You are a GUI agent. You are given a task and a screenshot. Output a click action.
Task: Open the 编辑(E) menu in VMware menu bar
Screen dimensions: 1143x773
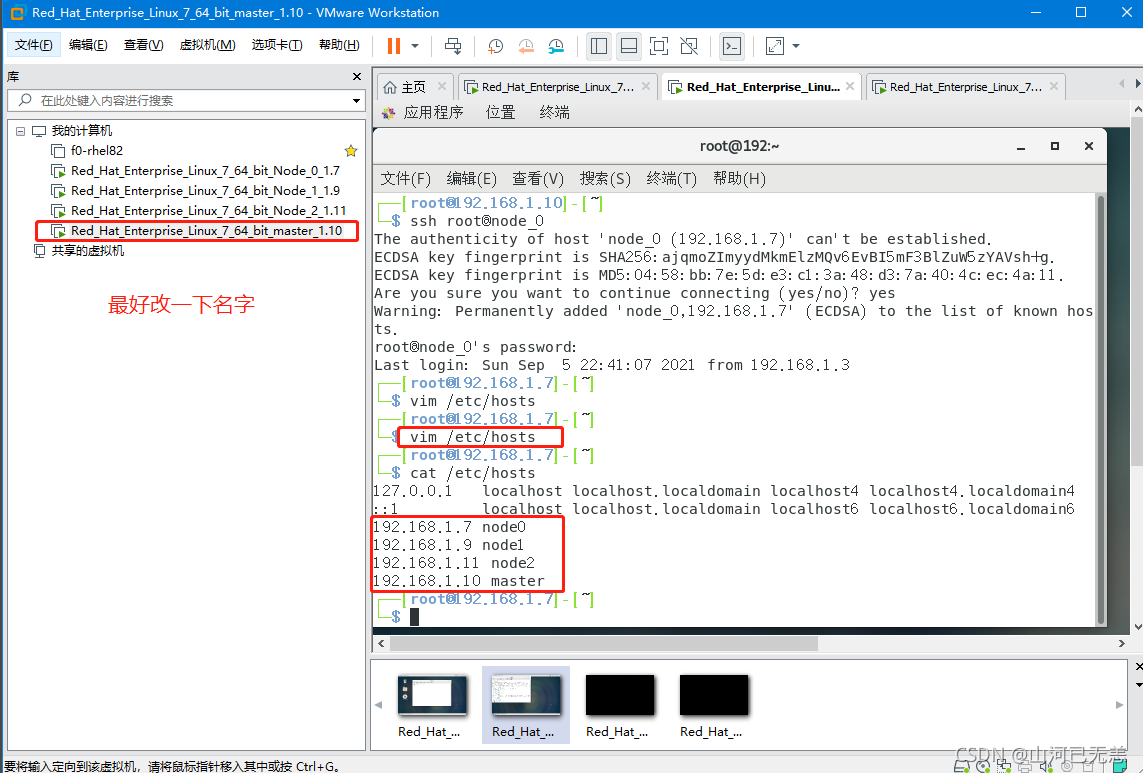(88, 45)
